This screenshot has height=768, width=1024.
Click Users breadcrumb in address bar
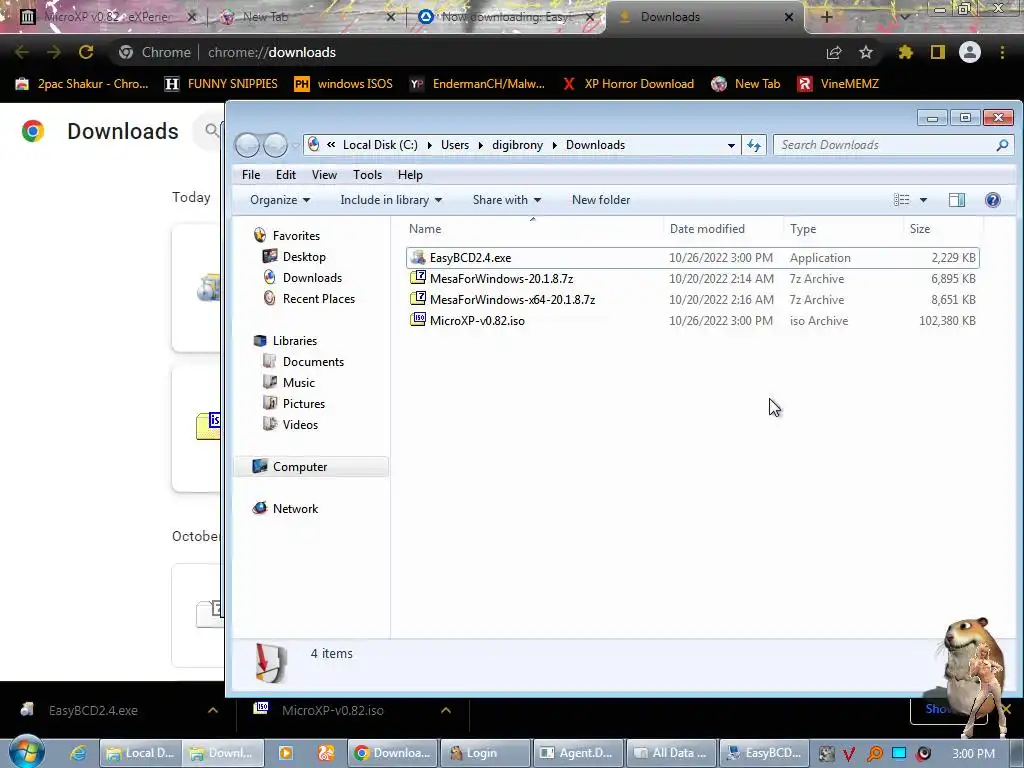click(x=455, y=145)
